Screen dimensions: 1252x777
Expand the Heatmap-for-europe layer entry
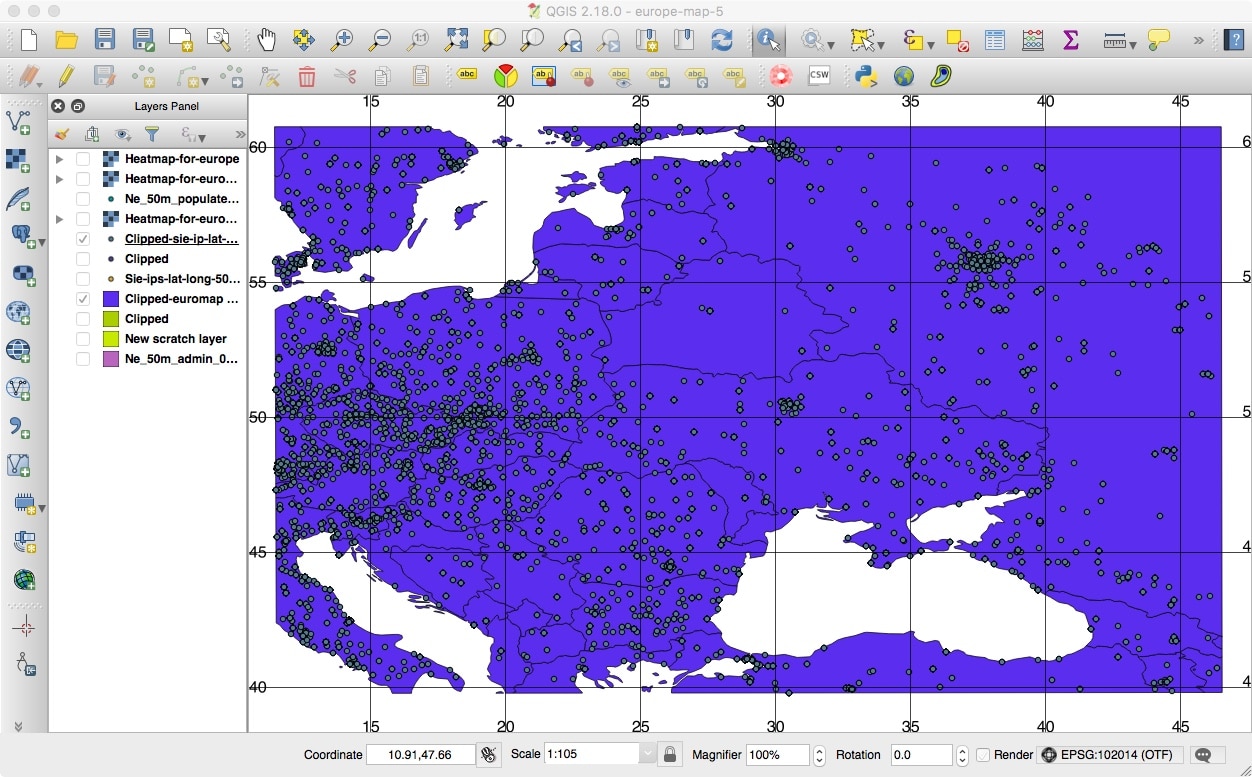click(59, 158)
